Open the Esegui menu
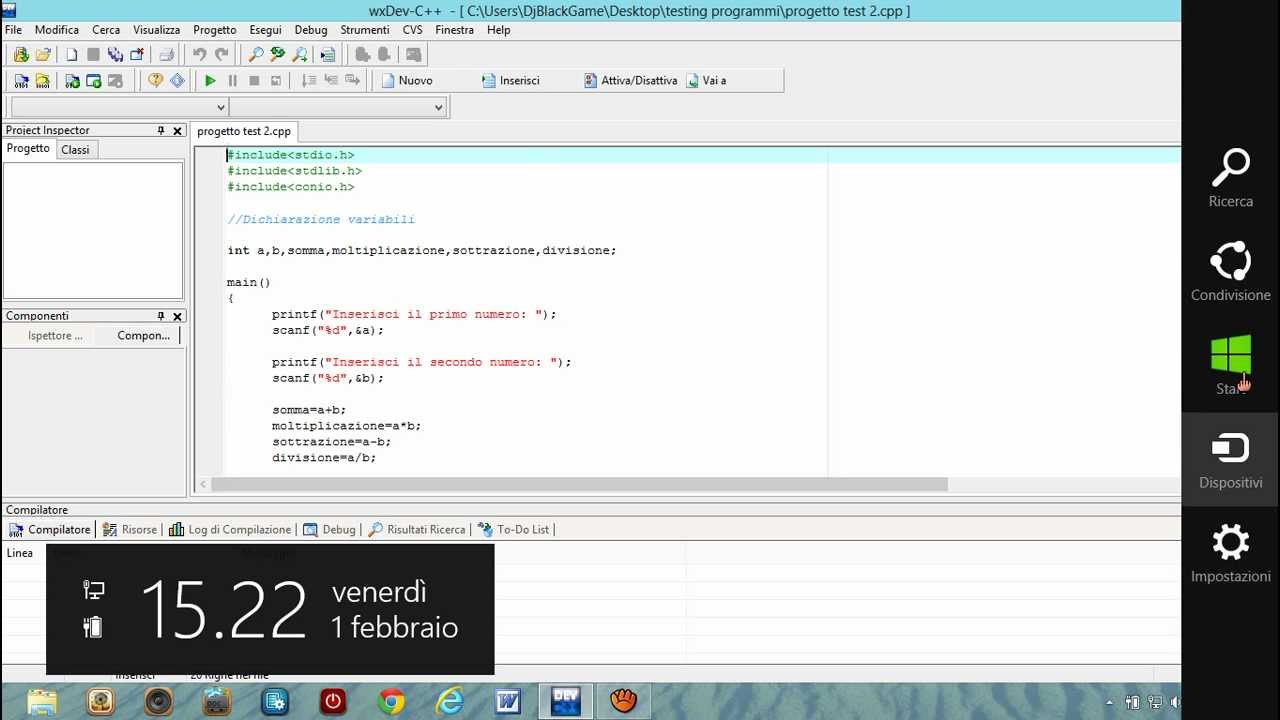This screenshot has height=720, width=1280. coord(265,30)
